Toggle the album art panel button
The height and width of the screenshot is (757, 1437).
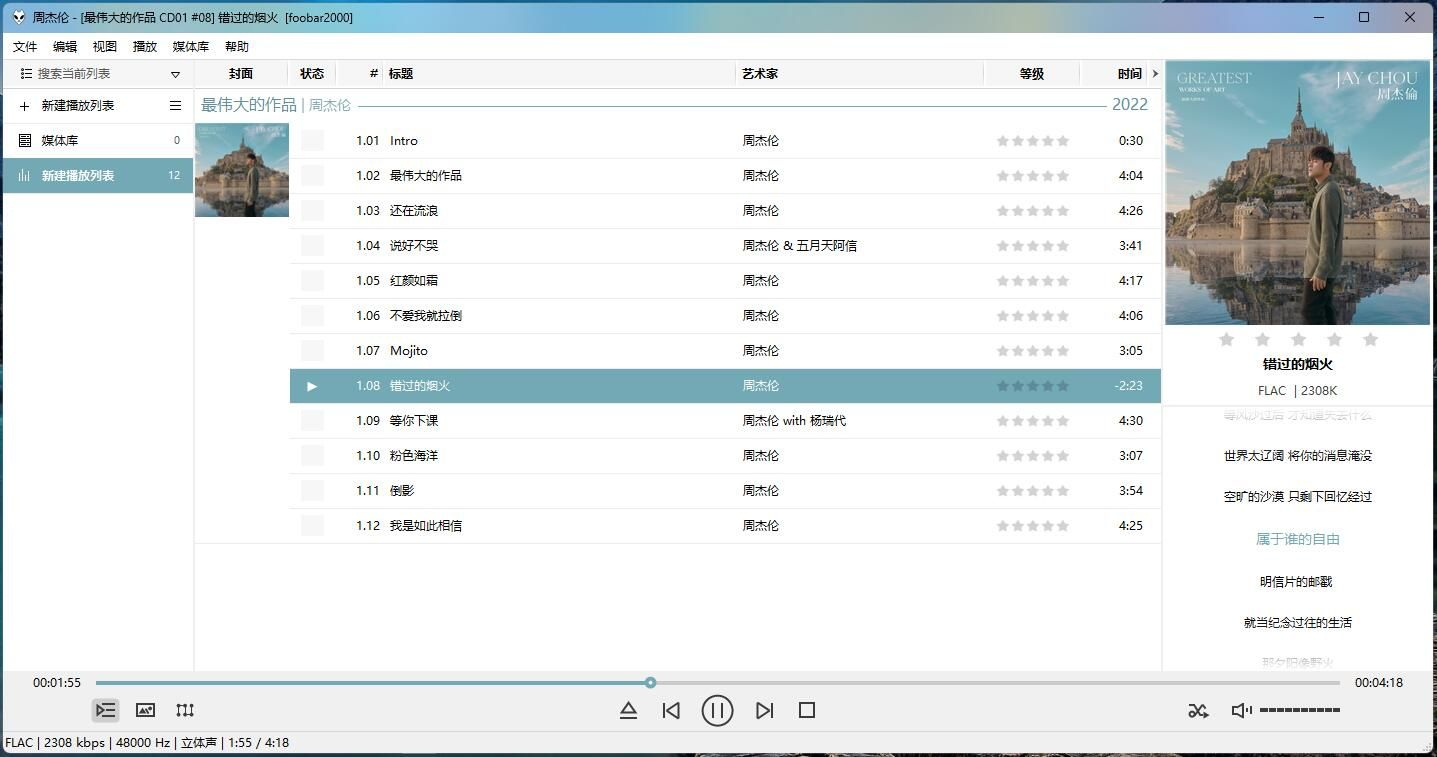[145, 710]
